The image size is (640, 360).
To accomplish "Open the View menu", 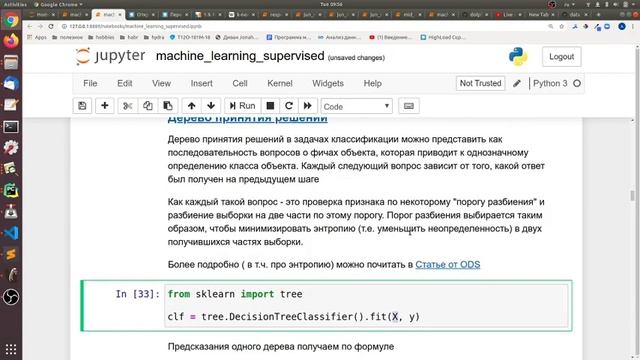I will click(161, 83).
